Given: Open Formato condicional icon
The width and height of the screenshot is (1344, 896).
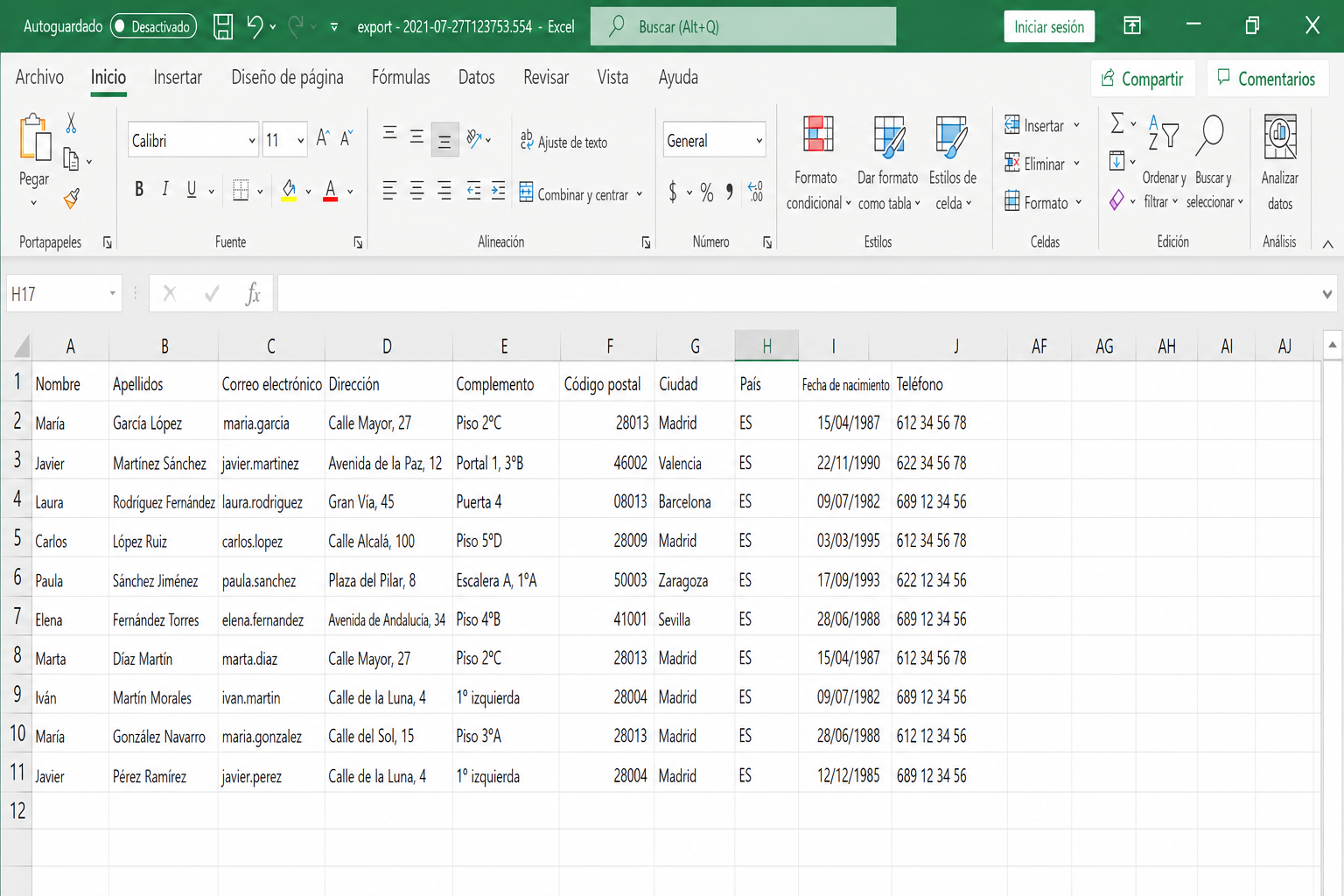Looking at the screenshot, I should coord(818,134).
